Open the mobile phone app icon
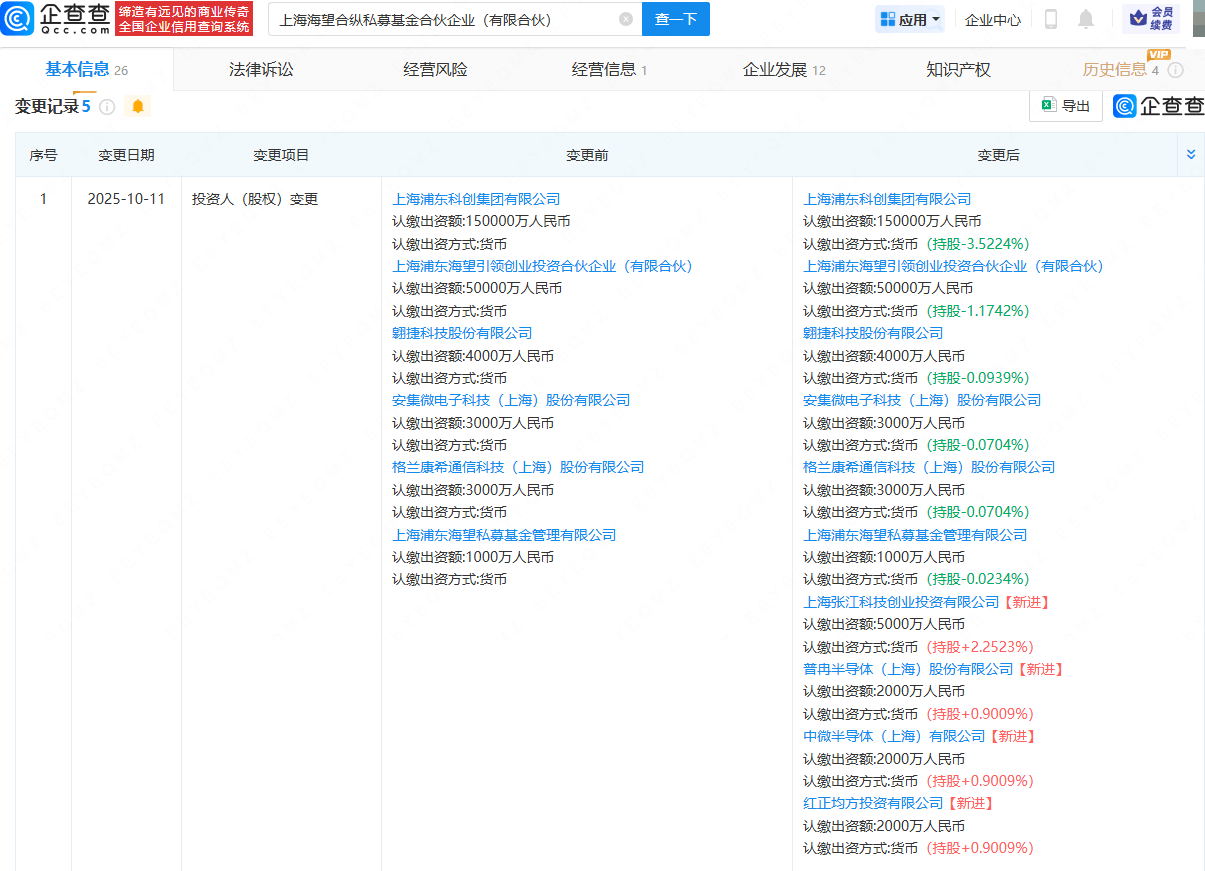The width and height of the screenshot is (1205, 871). (1051, 19)
